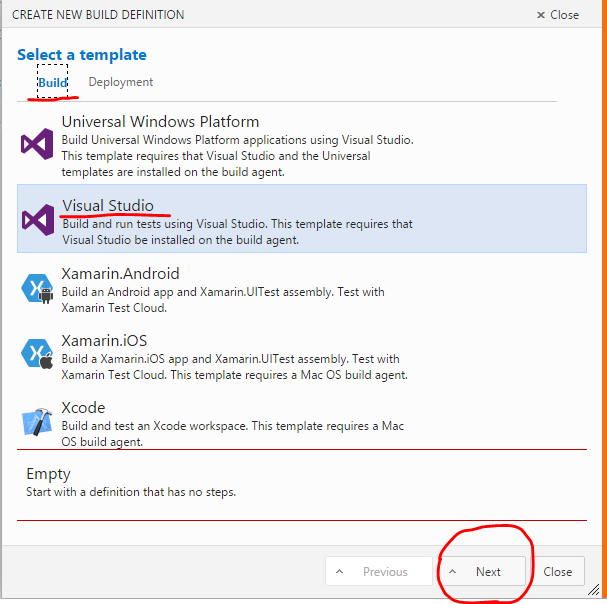
Task: Click the purple icon of the Visual Studio template
Action: coord(38,220)
